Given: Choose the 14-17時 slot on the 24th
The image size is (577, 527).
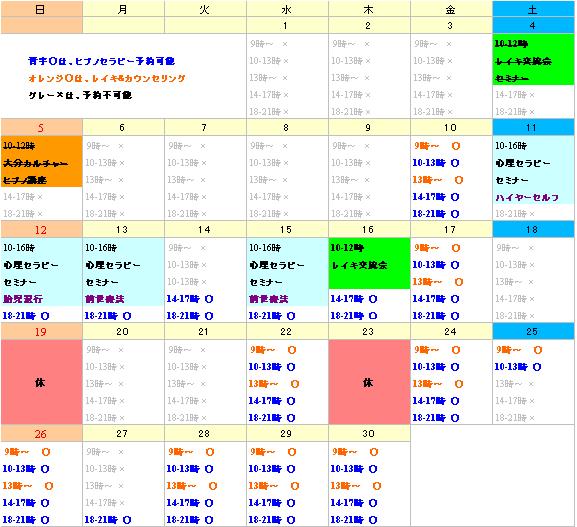Looking at the screenshot, I should tap(436, 401).
